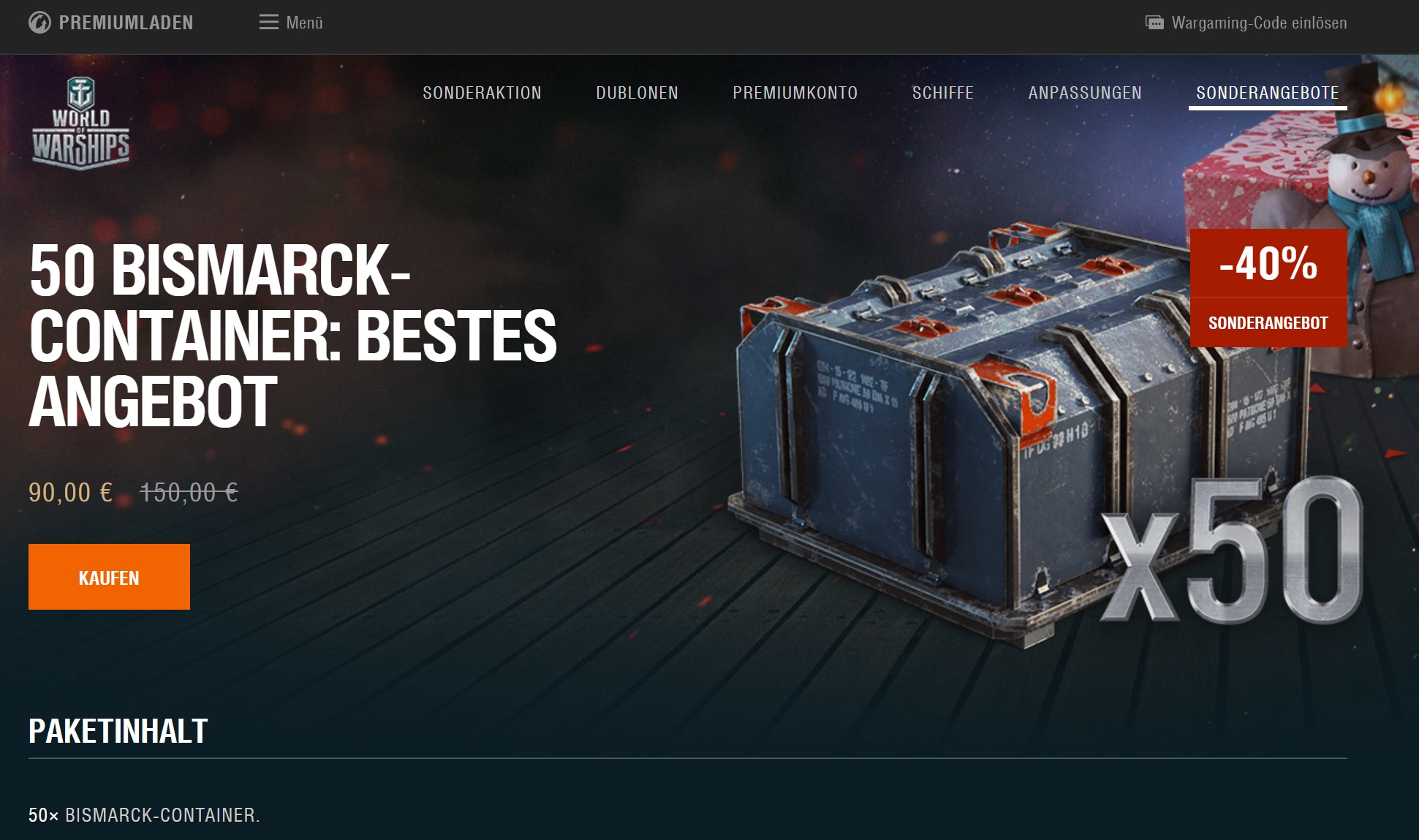Click the -40% discount badge
1419x840 pixels.
[1268, 263]
